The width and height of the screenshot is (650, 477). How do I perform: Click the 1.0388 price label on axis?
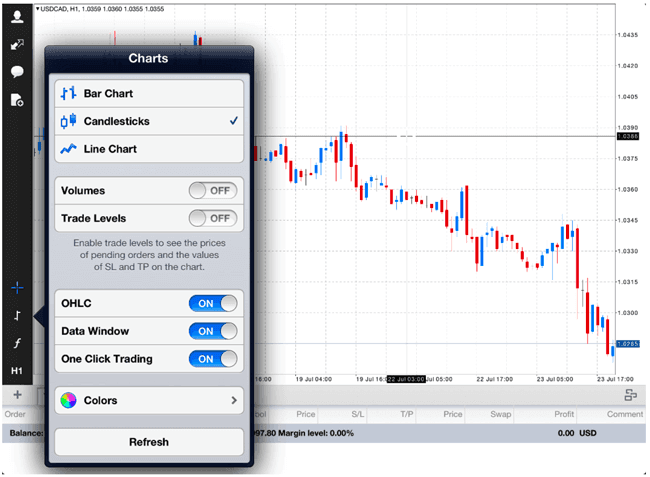[x=628, y=136]
